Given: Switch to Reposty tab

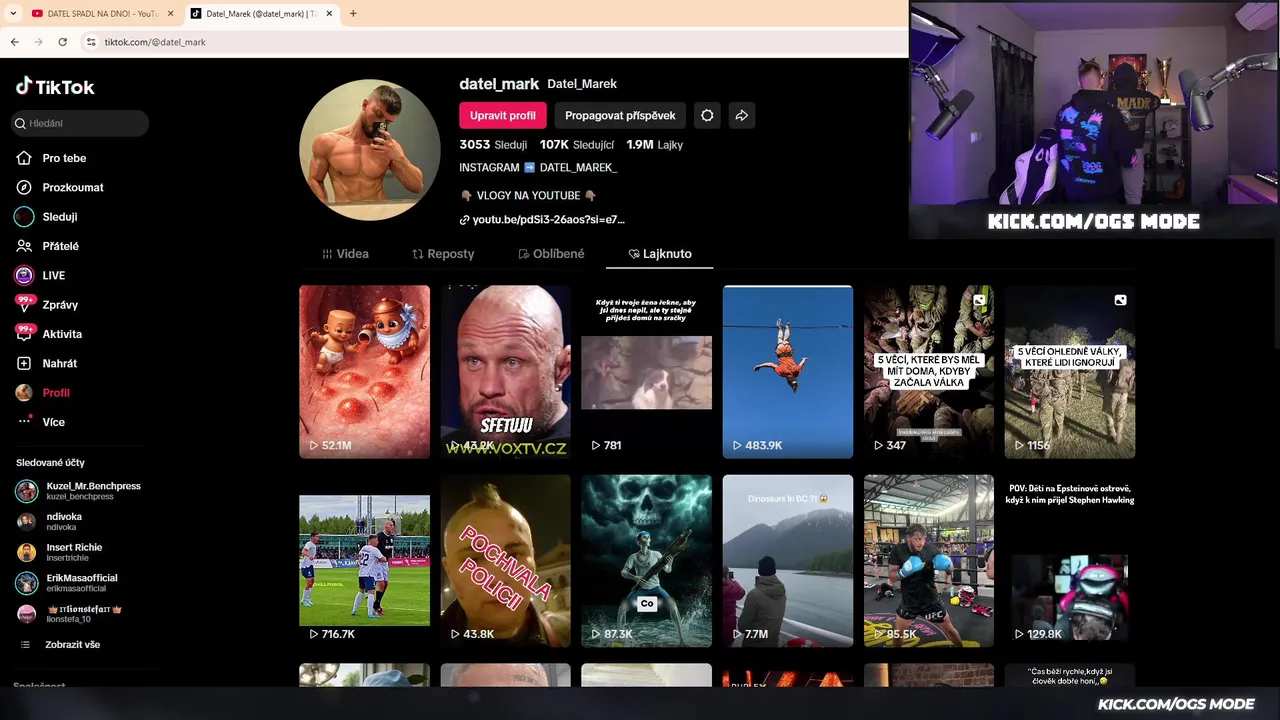Looking at the screenshot, I should [443, 254].
